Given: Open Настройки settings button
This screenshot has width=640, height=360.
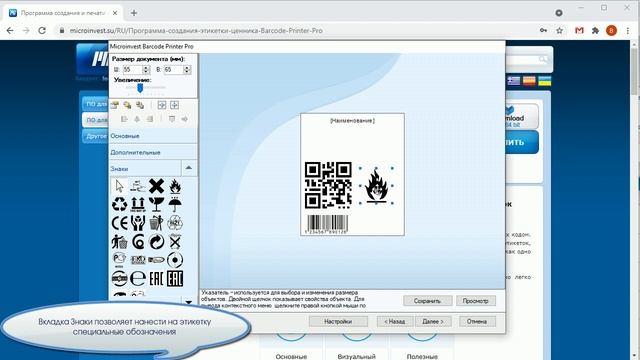Looking at the screenshot, I should (338, 322).
